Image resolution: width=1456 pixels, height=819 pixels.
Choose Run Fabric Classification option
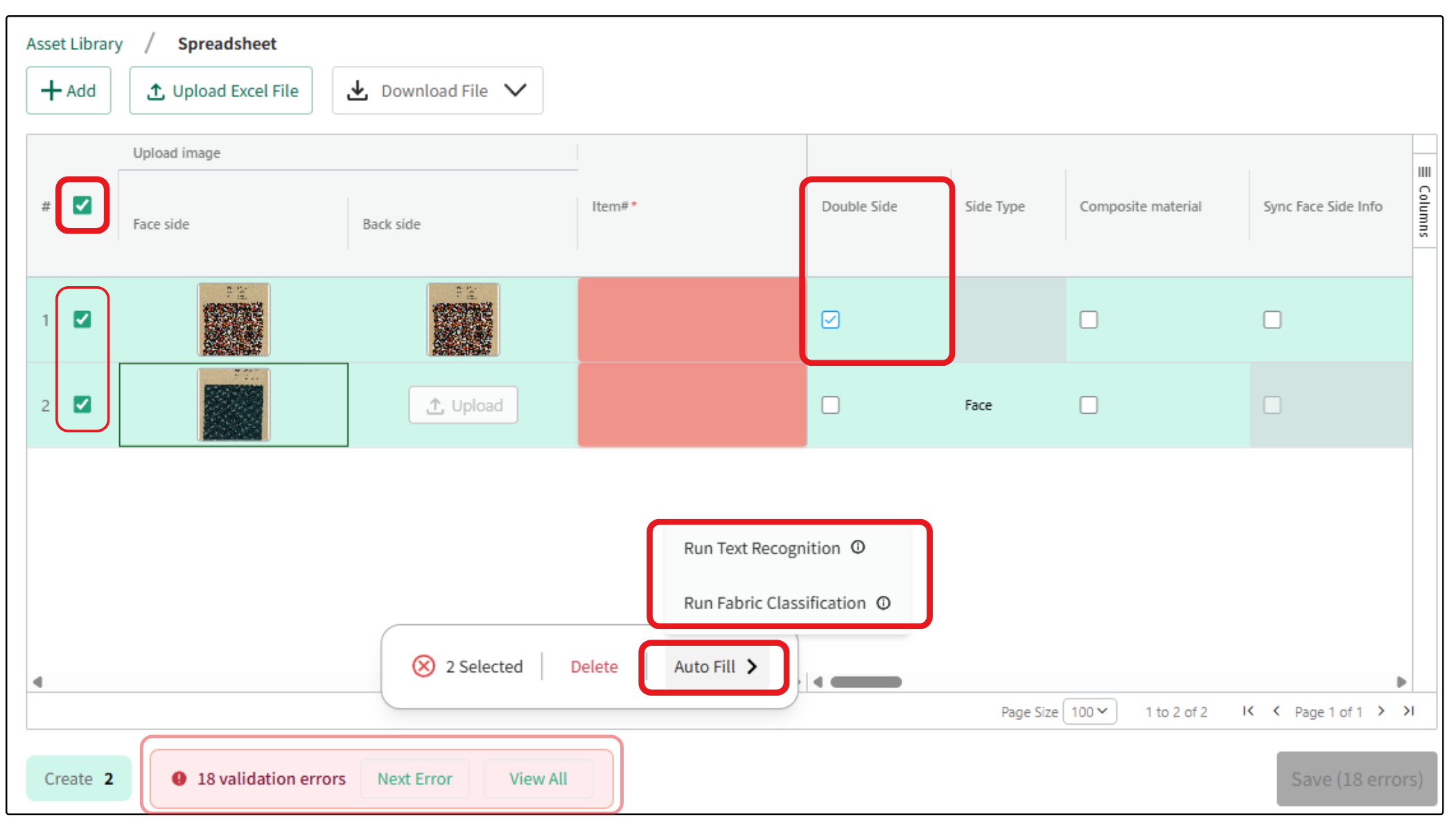click(774, 603)
